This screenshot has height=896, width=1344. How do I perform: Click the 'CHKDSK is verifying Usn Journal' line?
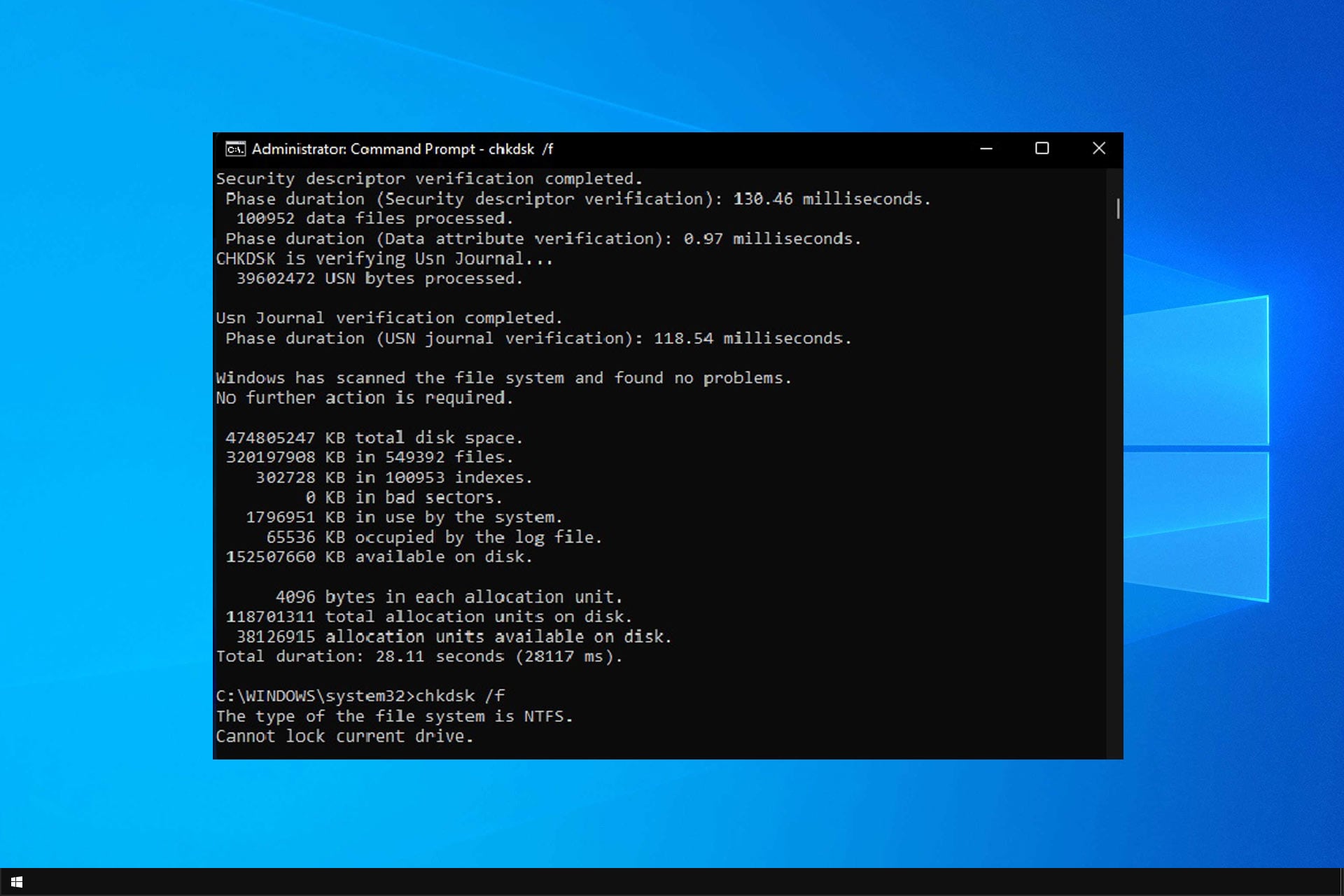pyautogui.click(x=384, y=259)
